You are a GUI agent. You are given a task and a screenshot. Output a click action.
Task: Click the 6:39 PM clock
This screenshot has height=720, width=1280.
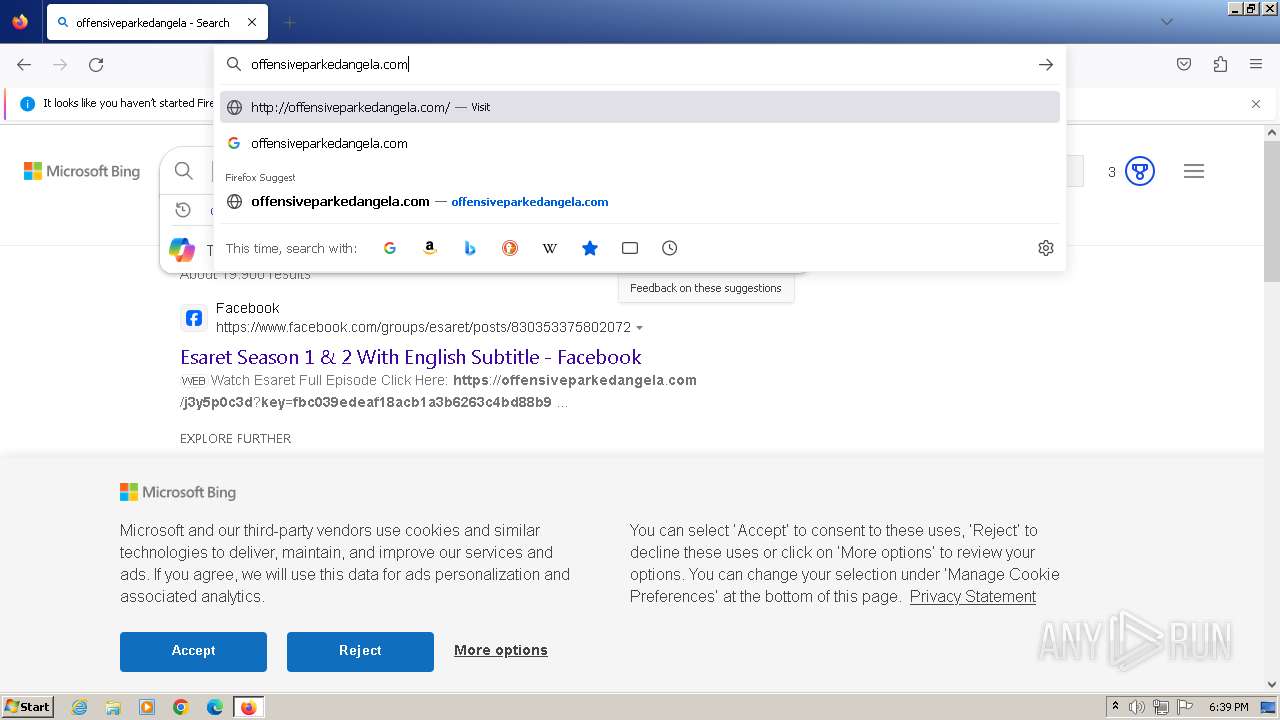click(x=1229, y=707)
